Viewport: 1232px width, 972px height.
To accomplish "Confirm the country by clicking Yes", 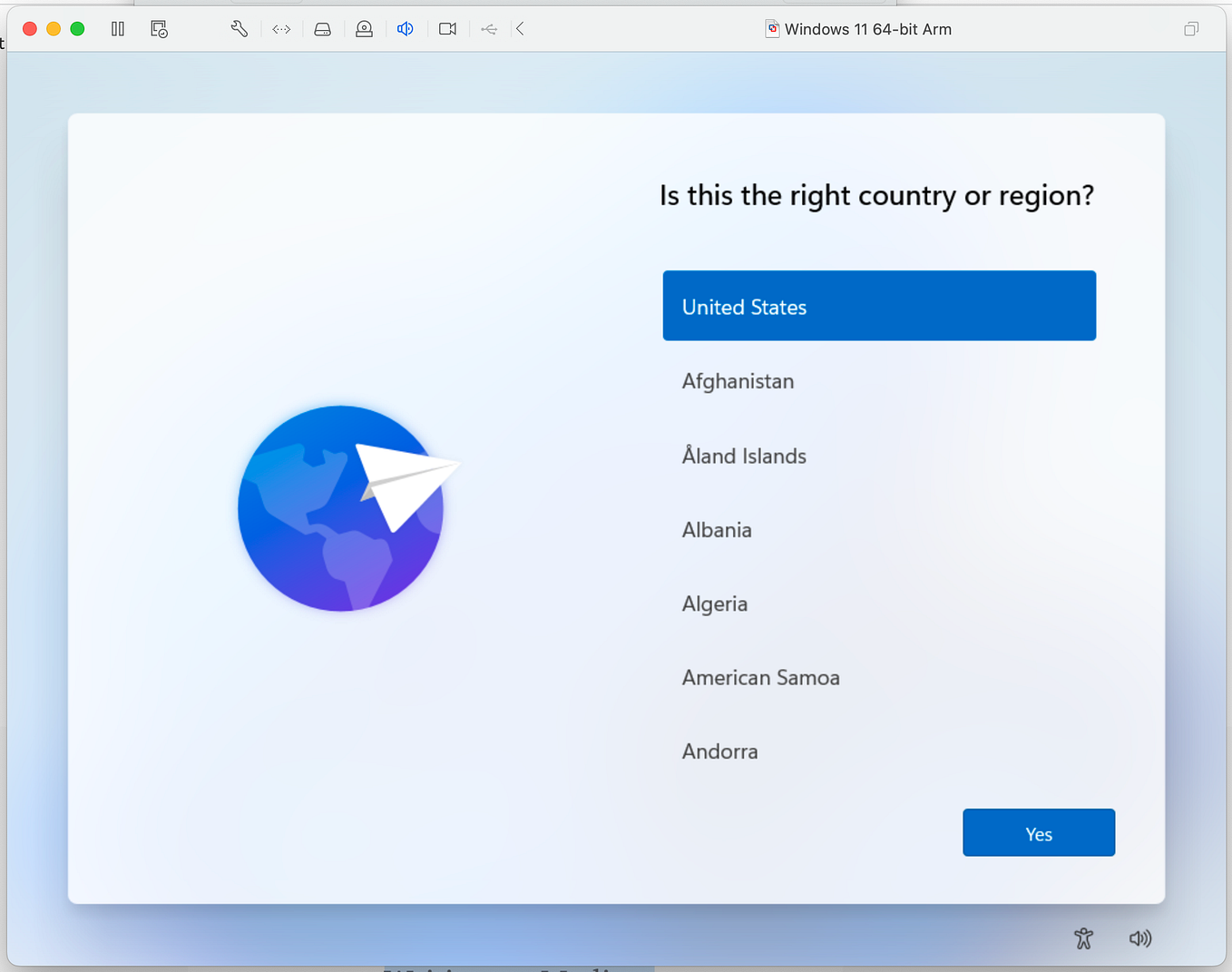I will 1038,832.
